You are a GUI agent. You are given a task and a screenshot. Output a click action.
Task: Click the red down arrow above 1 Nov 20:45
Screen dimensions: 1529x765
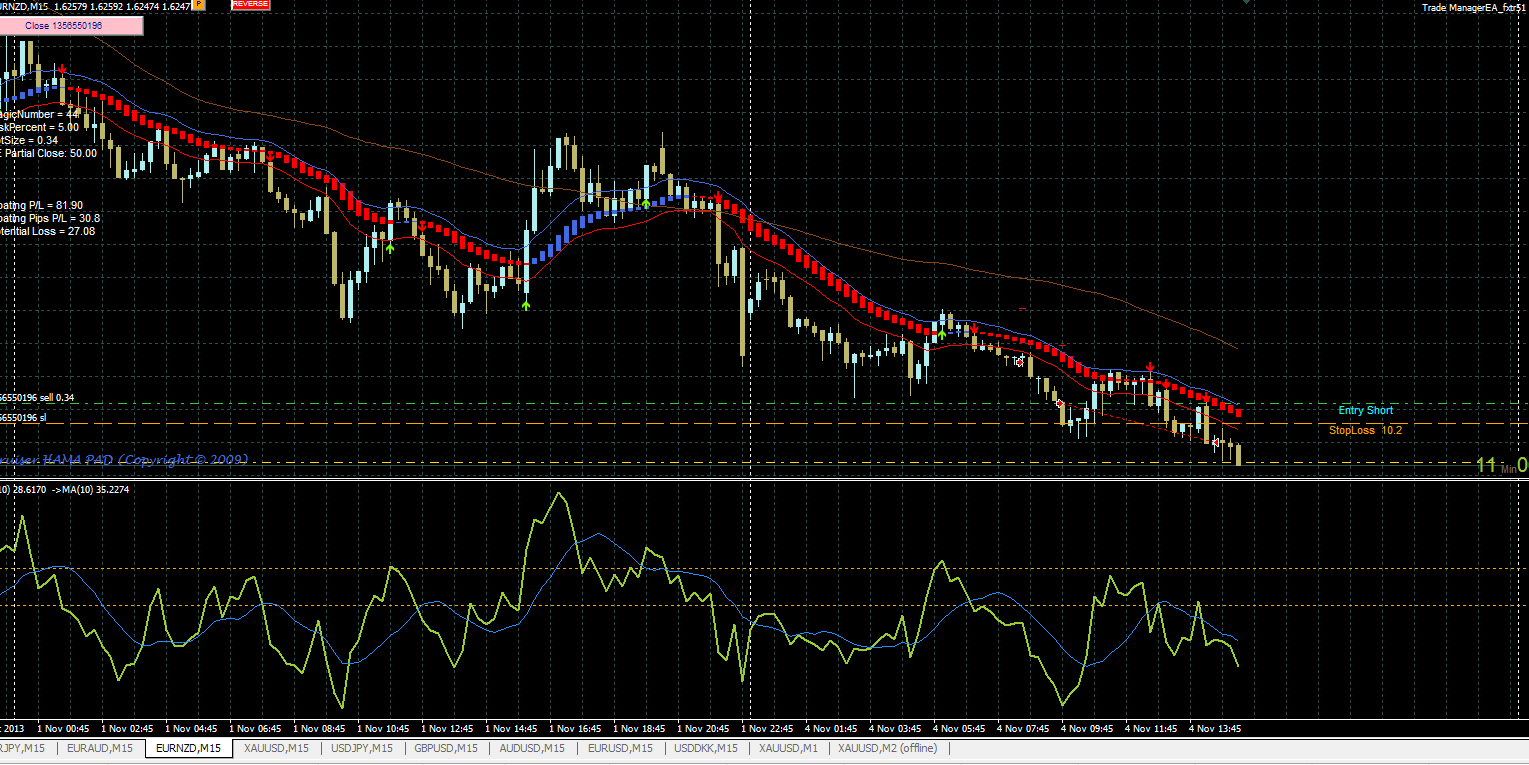click(x=718, y=198)
